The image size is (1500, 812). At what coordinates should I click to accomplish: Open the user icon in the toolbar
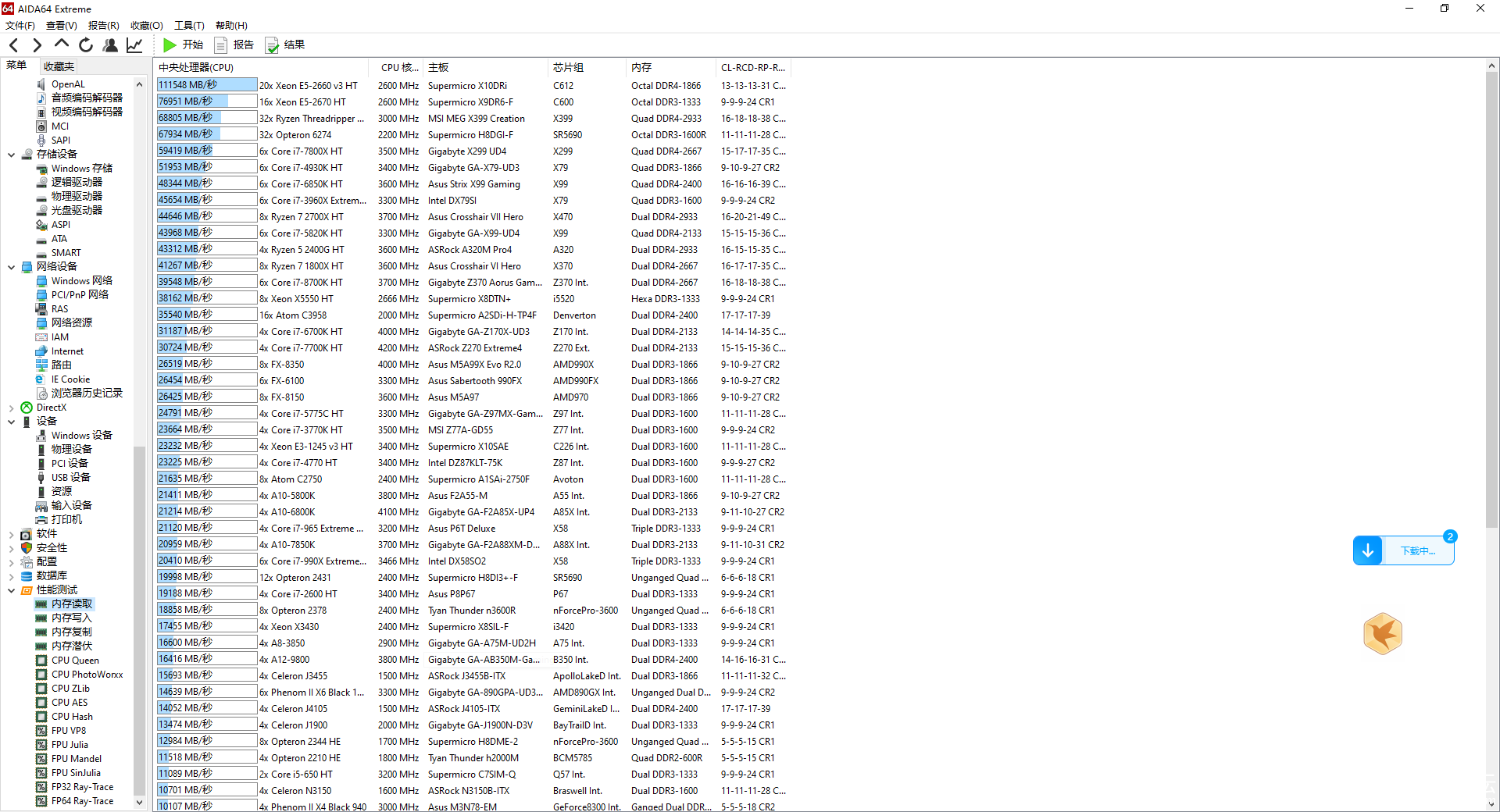pos(110,45)
